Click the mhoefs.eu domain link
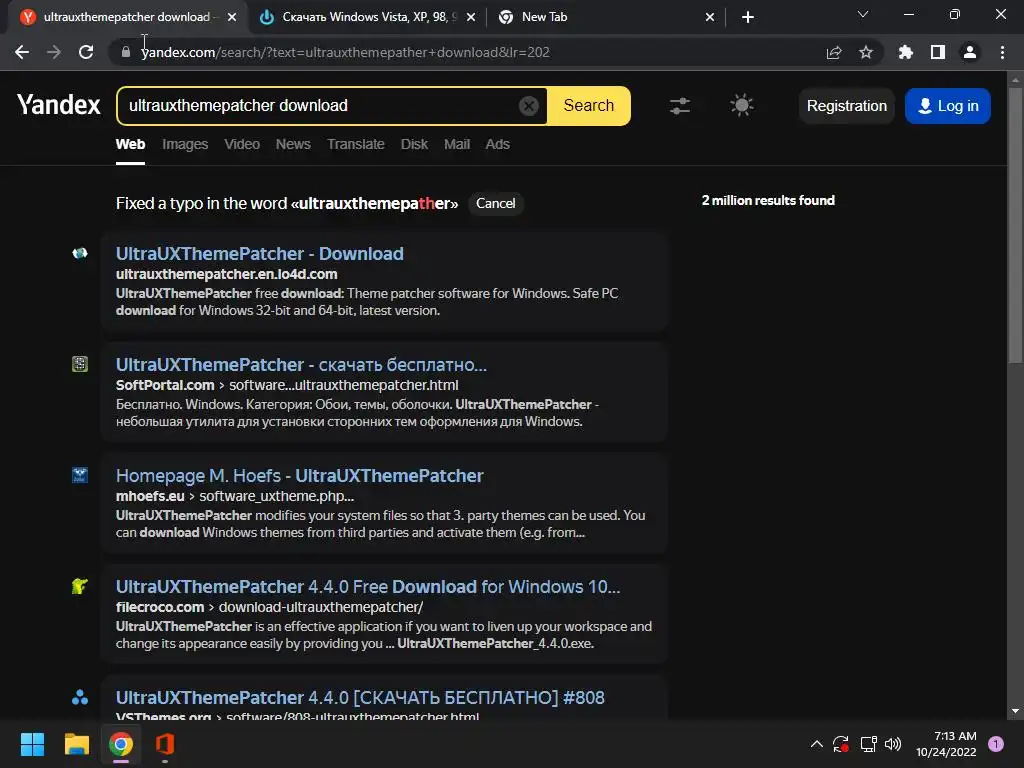Screen dimensions: 1024x768 coord(150,496)
